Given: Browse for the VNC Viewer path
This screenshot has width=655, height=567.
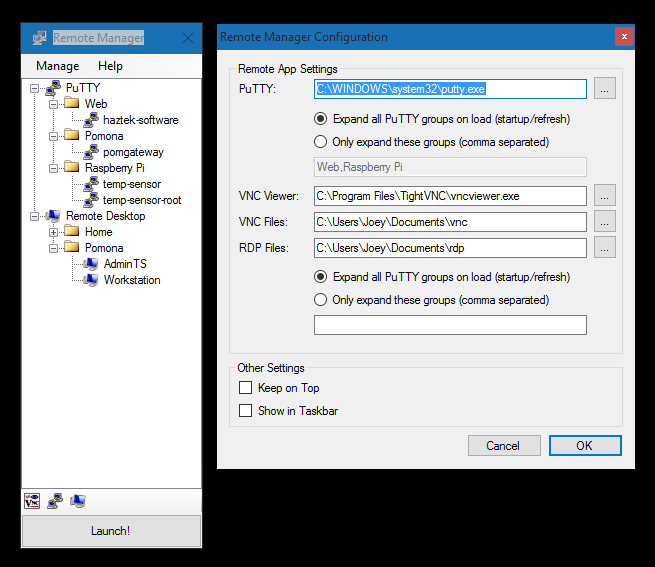Looking at the screenshot, I should (x=604, y=195).
